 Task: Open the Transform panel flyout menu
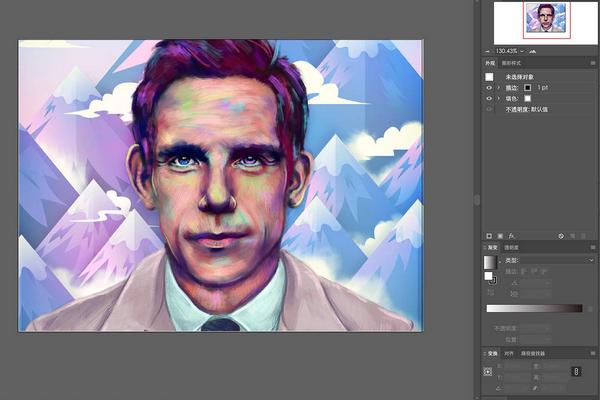point(593,353)
